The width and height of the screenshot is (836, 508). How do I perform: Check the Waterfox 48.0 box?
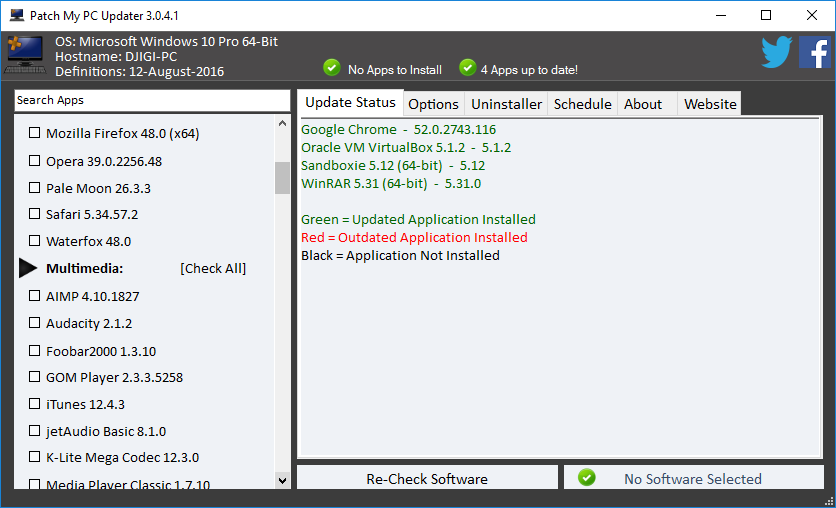(34, 241)
